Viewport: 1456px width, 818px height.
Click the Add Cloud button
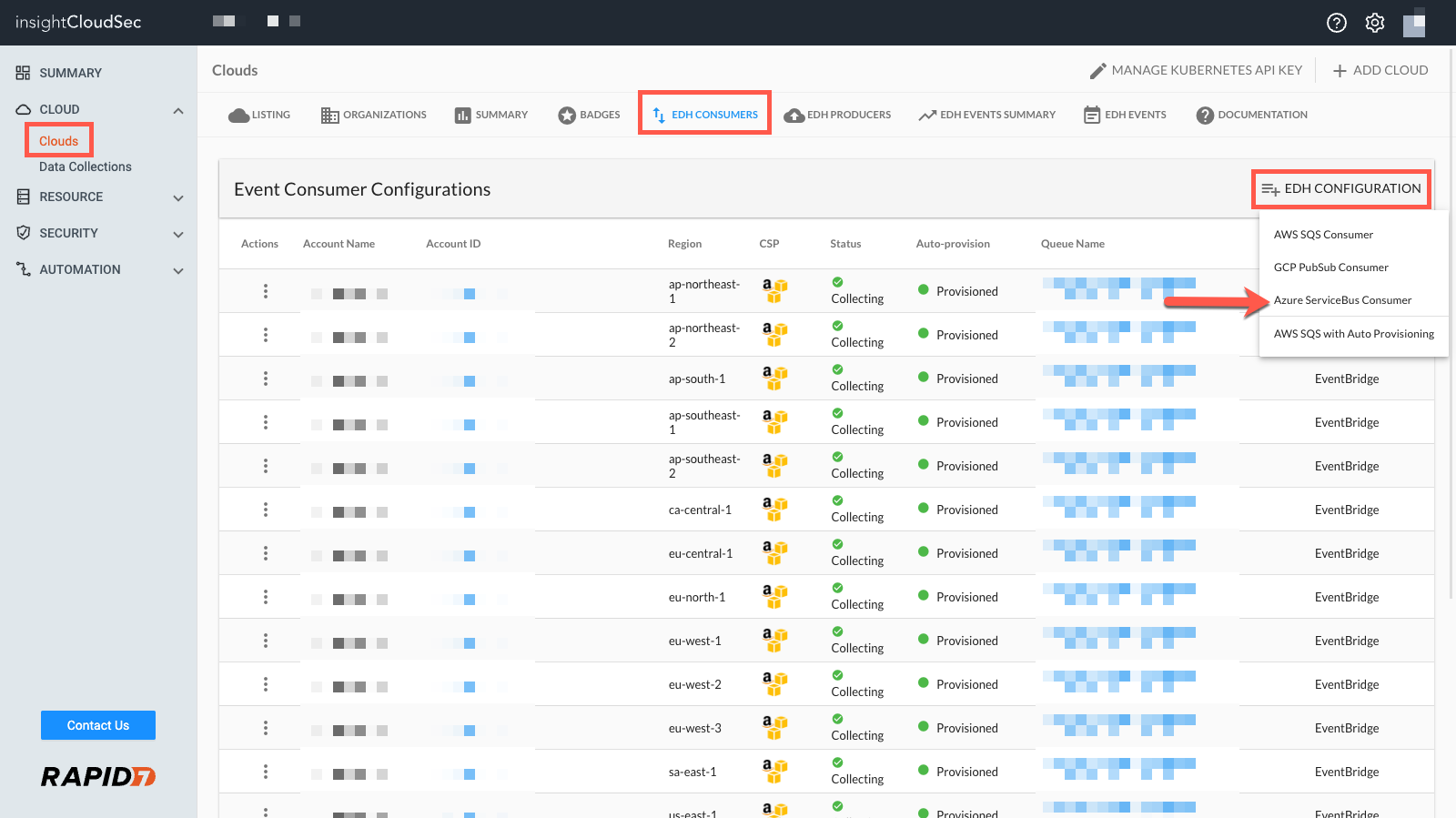(x=1380, y=70)
